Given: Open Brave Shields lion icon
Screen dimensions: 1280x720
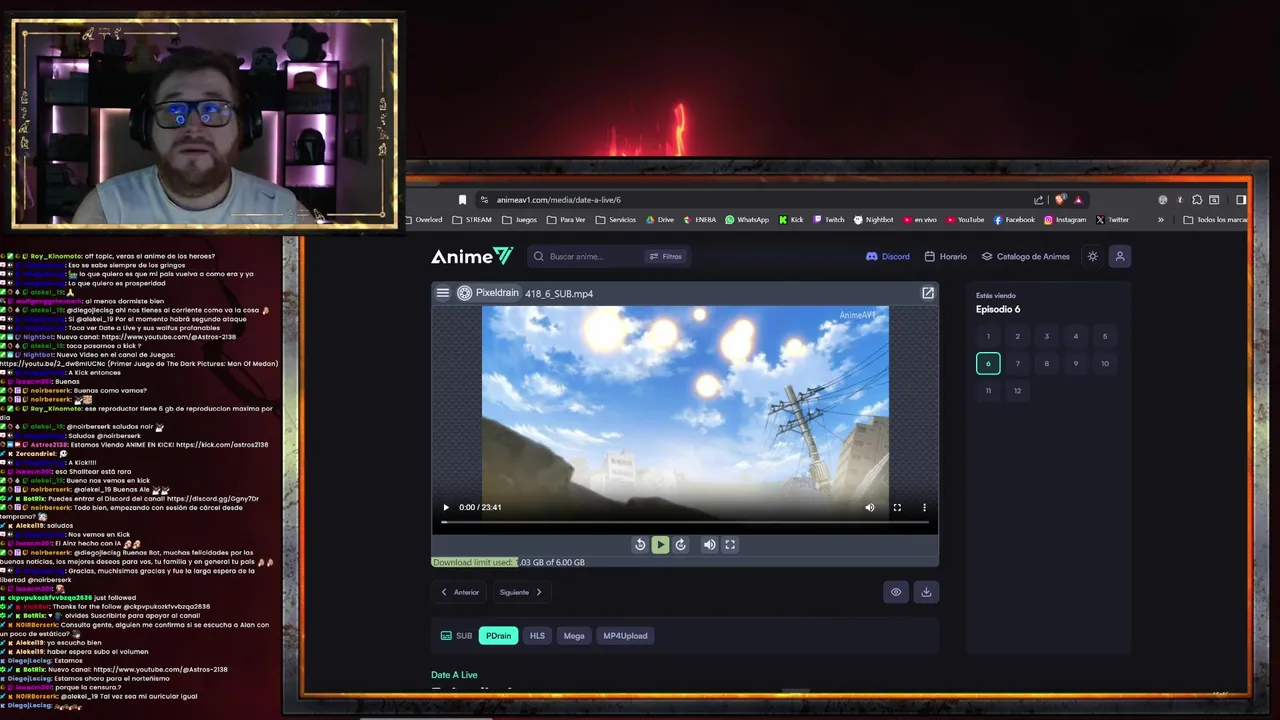Looking at the screenshot, I should pyautogui.click(x=1060, y=200).
